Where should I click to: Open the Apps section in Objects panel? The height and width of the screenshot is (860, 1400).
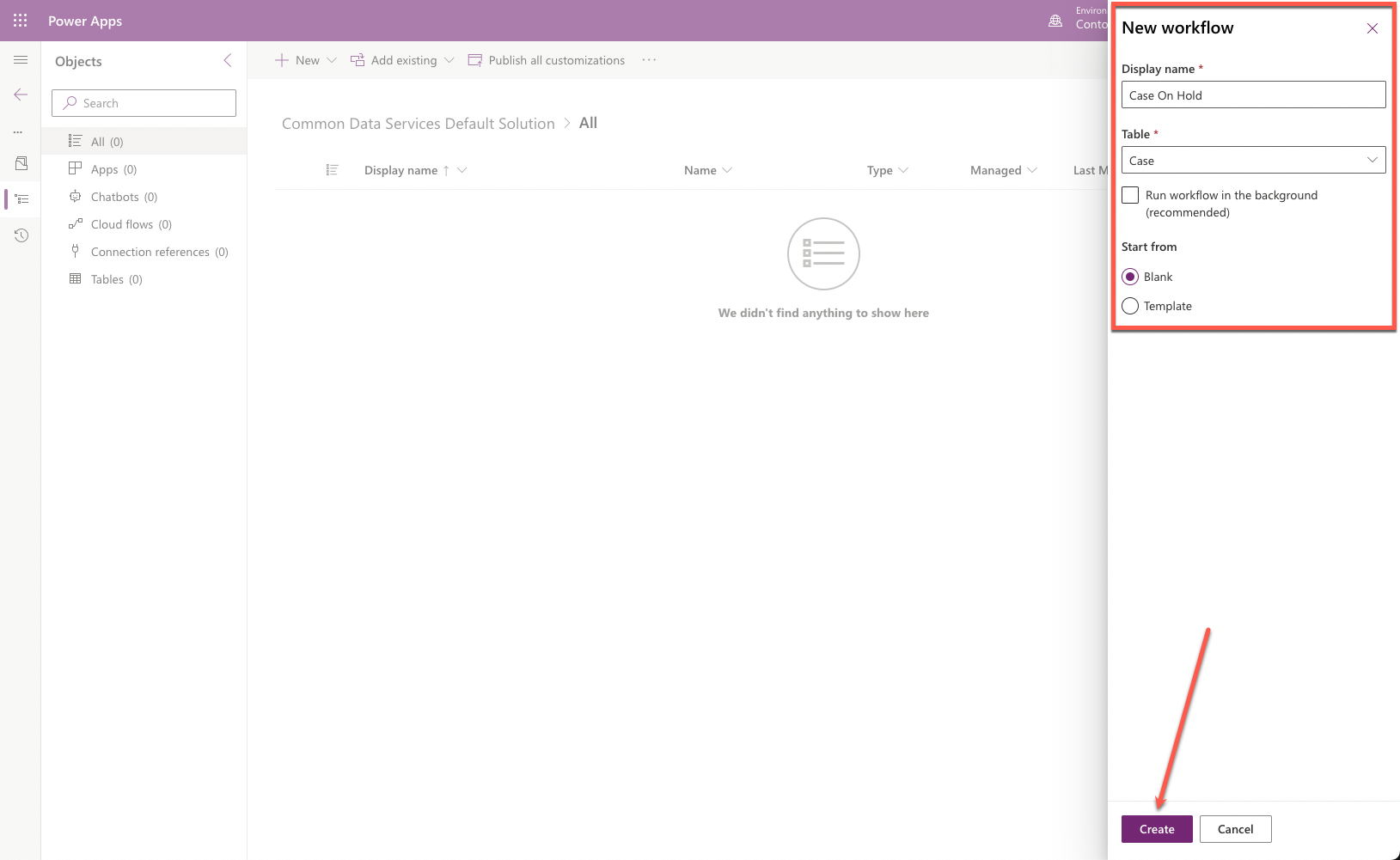[103, 168]
